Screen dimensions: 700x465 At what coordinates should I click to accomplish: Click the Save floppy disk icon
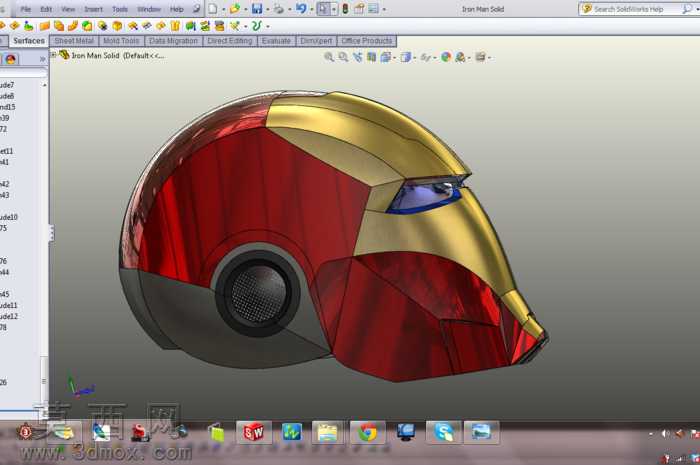tap(257, 8)
